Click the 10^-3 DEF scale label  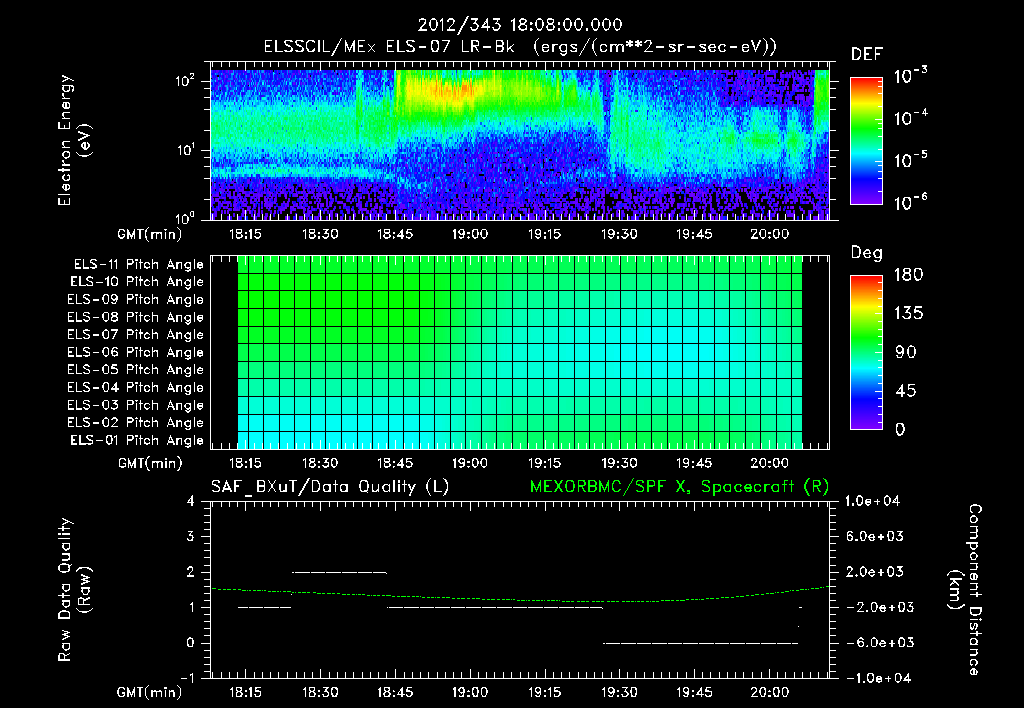(910, 76)
